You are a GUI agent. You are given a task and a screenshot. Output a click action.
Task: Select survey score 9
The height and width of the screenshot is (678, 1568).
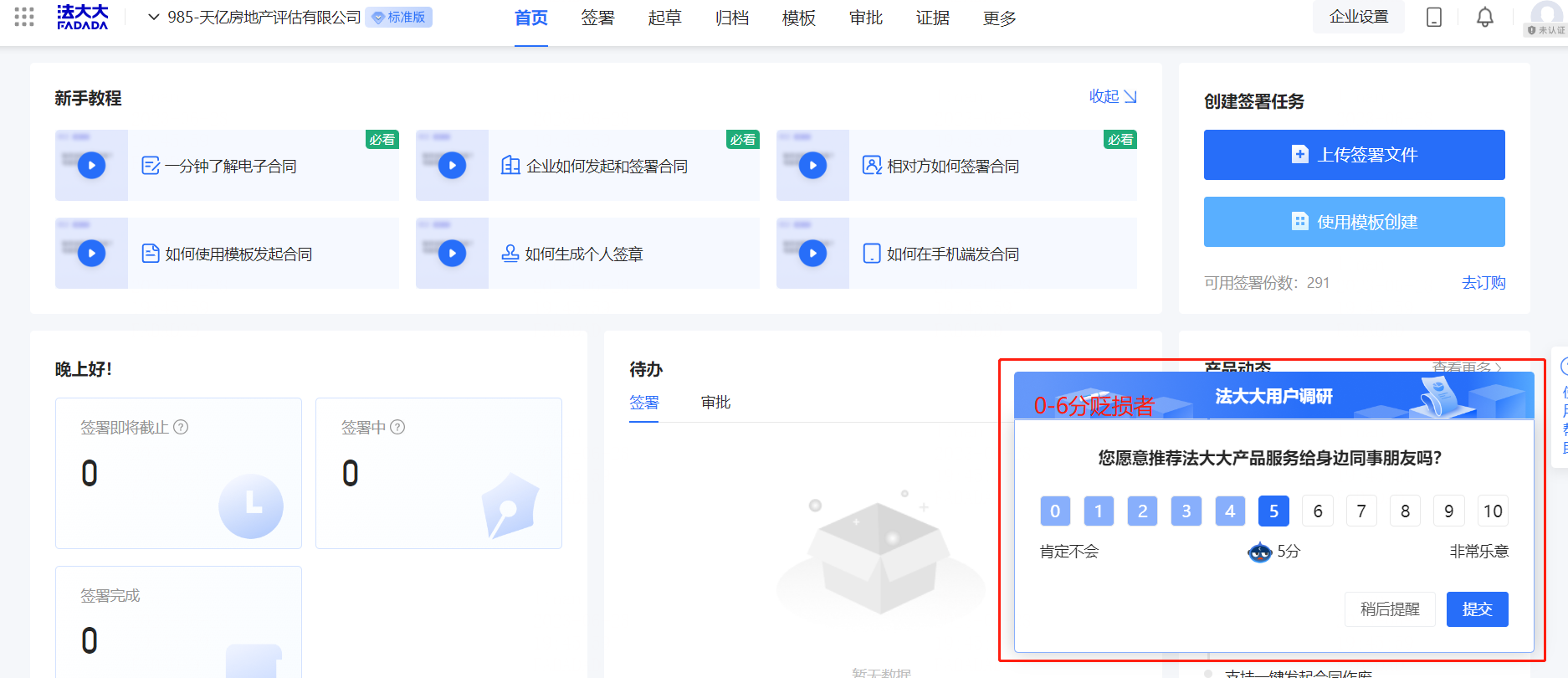point(1449,511)
